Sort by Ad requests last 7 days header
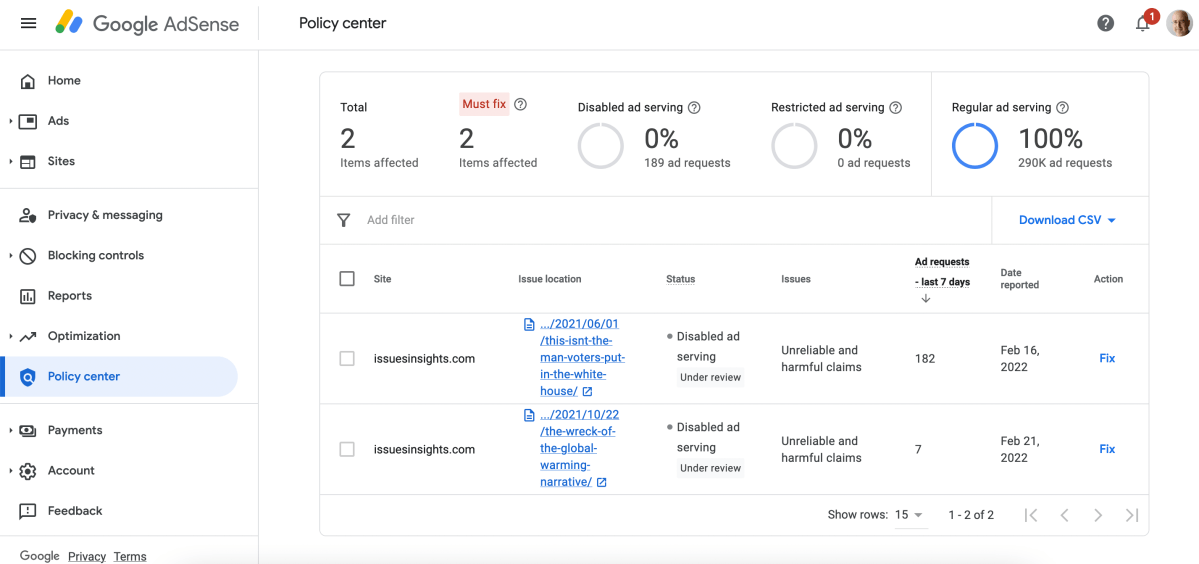 click(x=942, y=272)
